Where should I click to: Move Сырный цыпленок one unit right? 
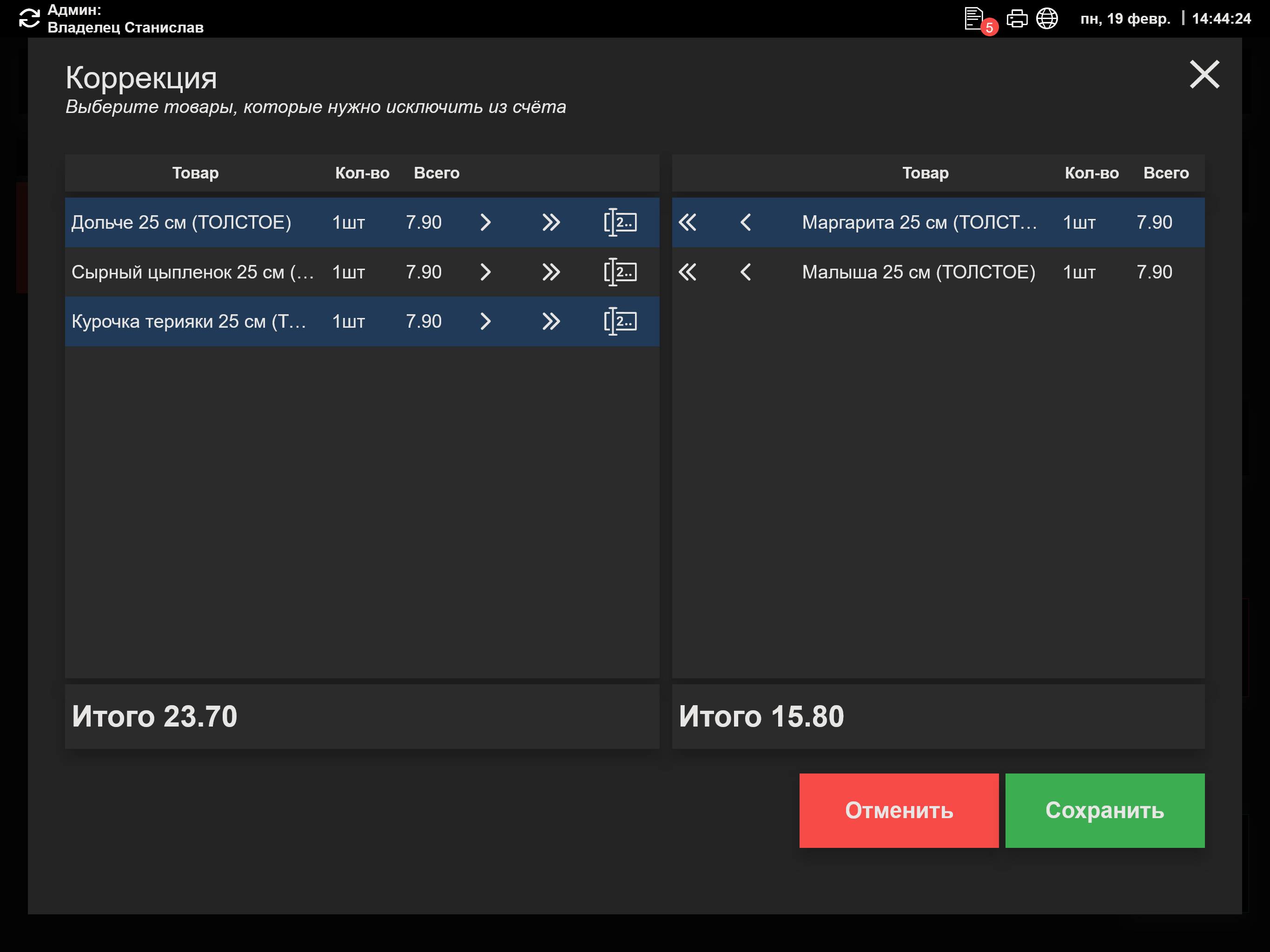[x=485, y=271]
